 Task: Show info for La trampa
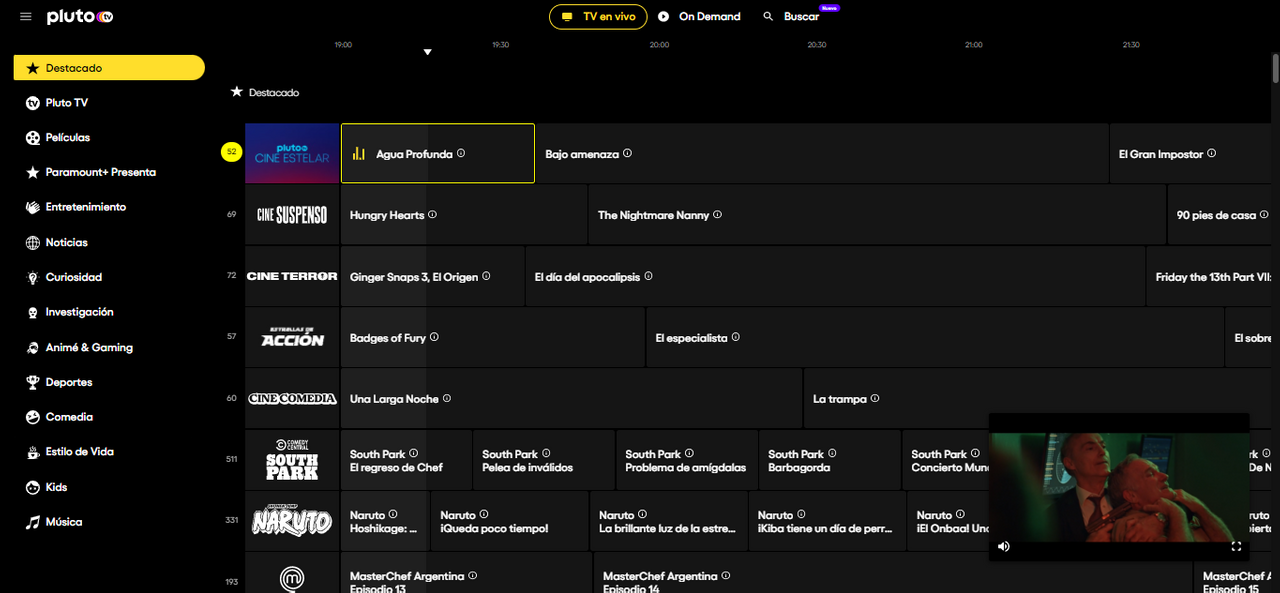(x=875, y=398)
